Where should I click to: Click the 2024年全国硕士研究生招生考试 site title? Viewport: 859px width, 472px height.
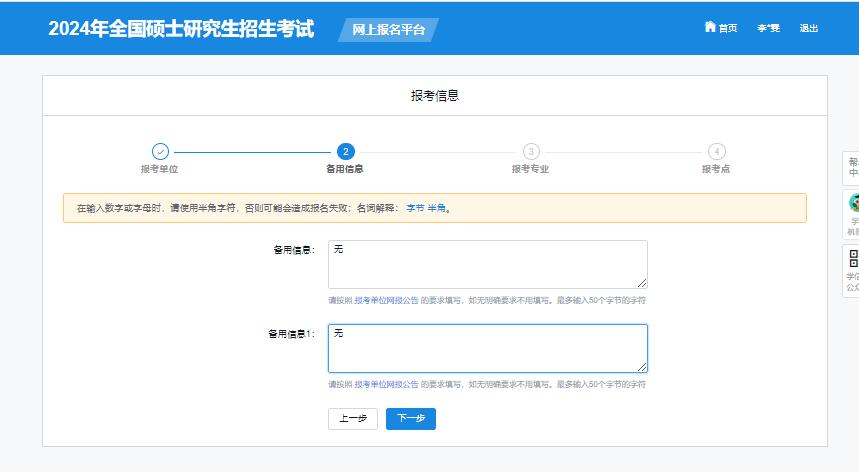click(181, 29)
